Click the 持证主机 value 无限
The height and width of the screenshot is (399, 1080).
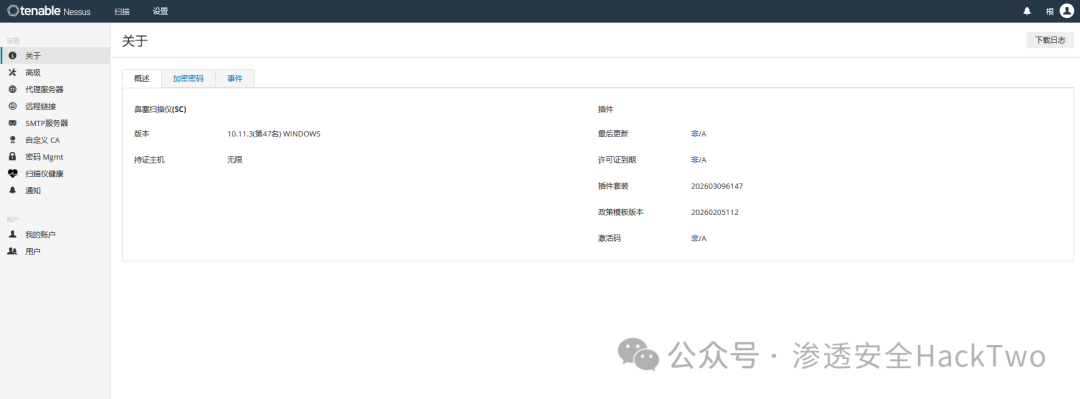click(235, 160)
